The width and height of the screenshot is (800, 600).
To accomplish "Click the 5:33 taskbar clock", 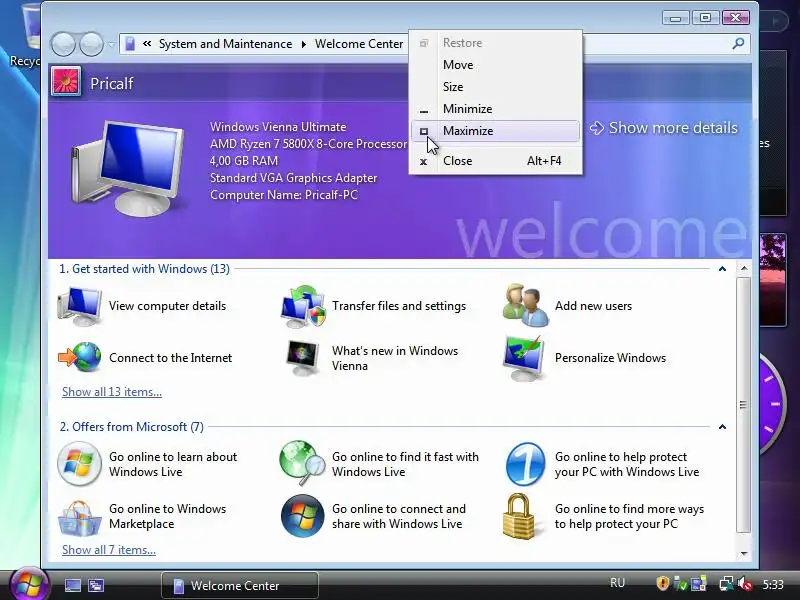I will pos(773,584).
